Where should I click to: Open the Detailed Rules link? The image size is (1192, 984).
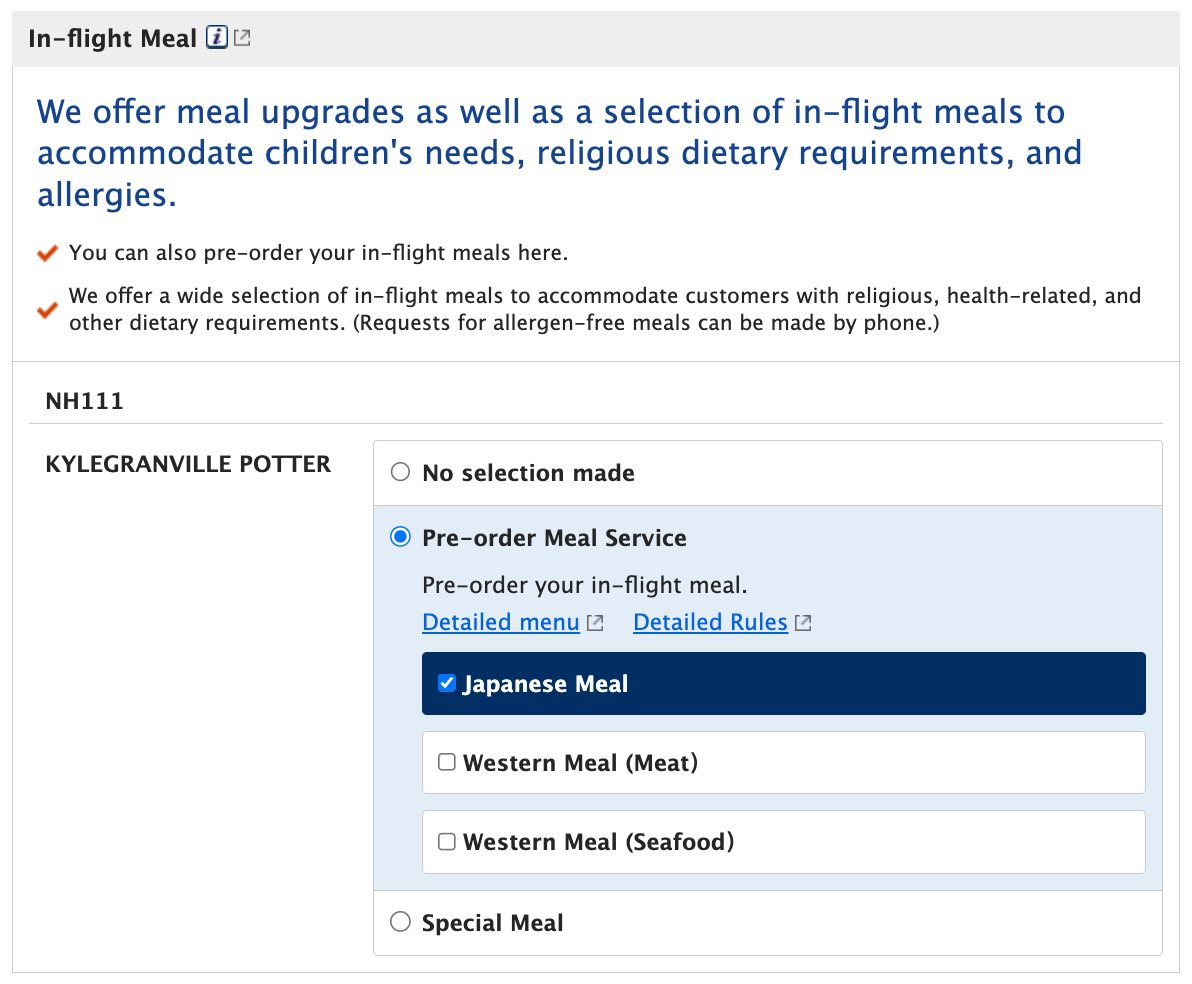(710, 622)
